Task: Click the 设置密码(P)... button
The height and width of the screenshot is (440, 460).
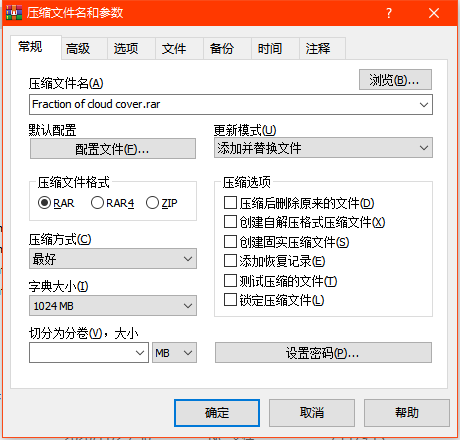Action: point(323,353)
